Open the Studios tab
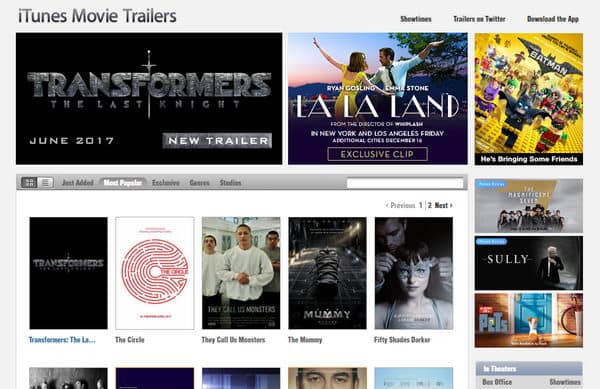 pyautogui.click(x=230, y=183)
